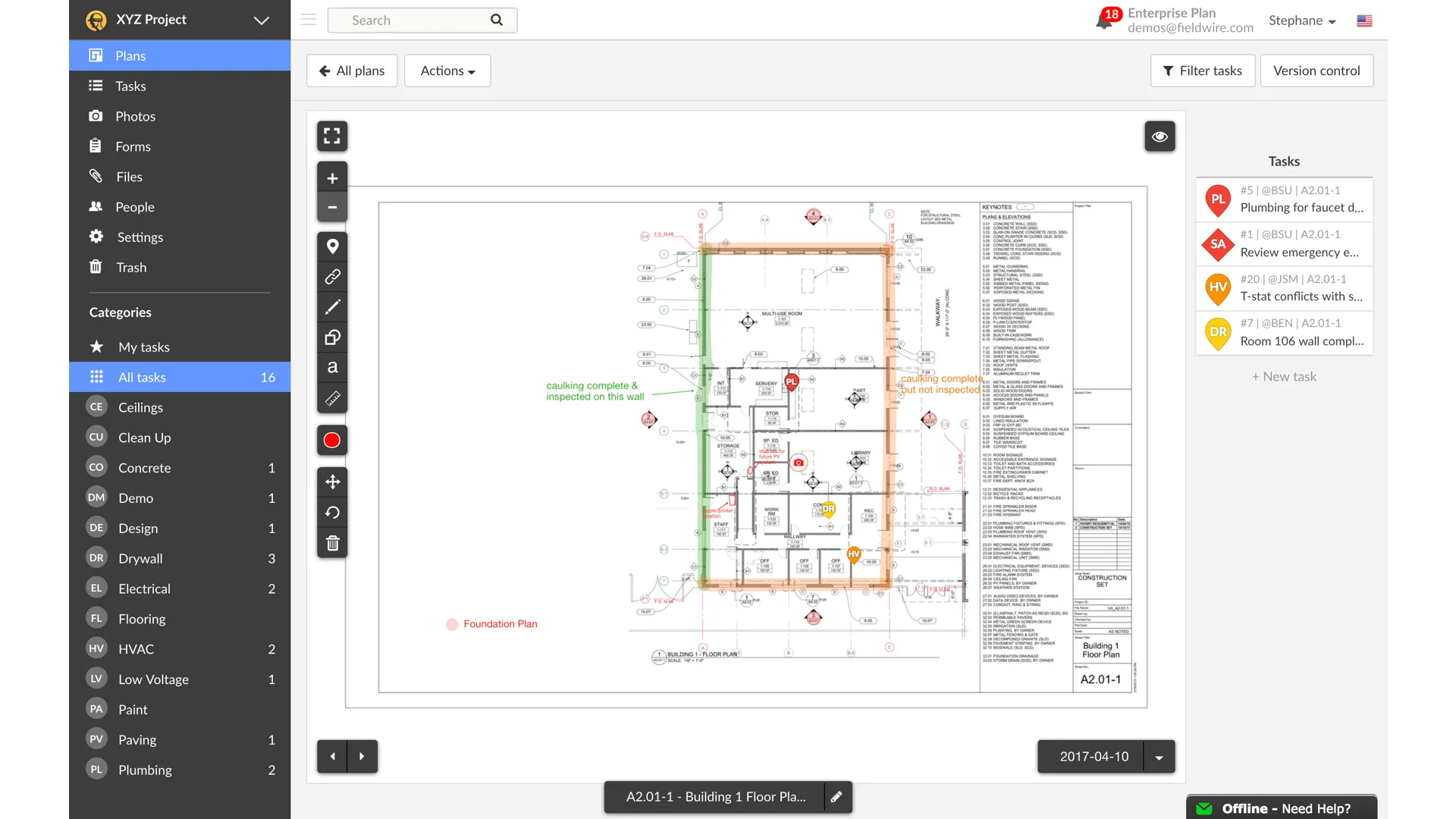Open the red markup color picker
This screenshot has width=1456, height=819.
(x=332, y=441)
